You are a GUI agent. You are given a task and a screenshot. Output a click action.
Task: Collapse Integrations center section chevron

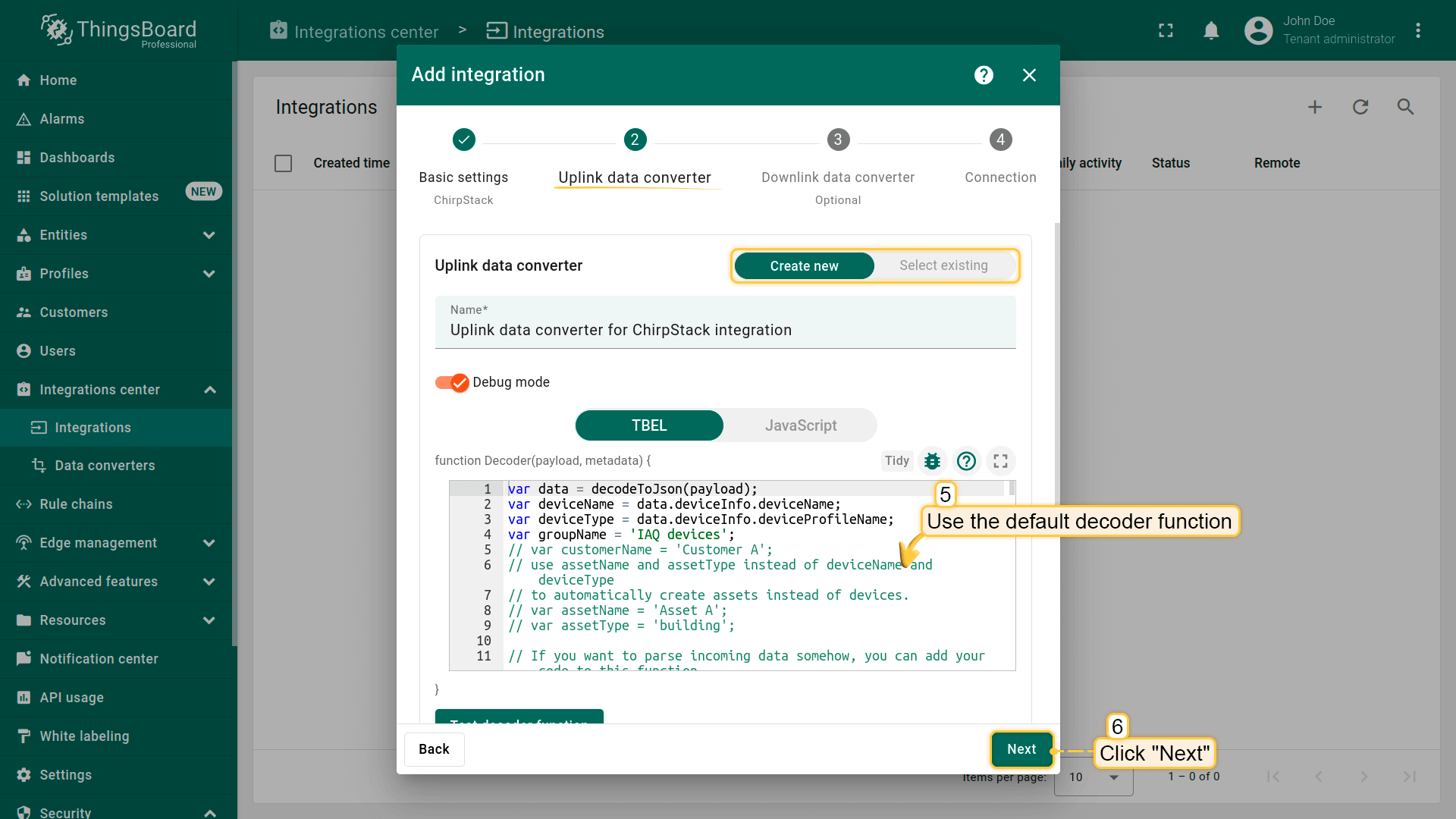[x=210, y=390]
